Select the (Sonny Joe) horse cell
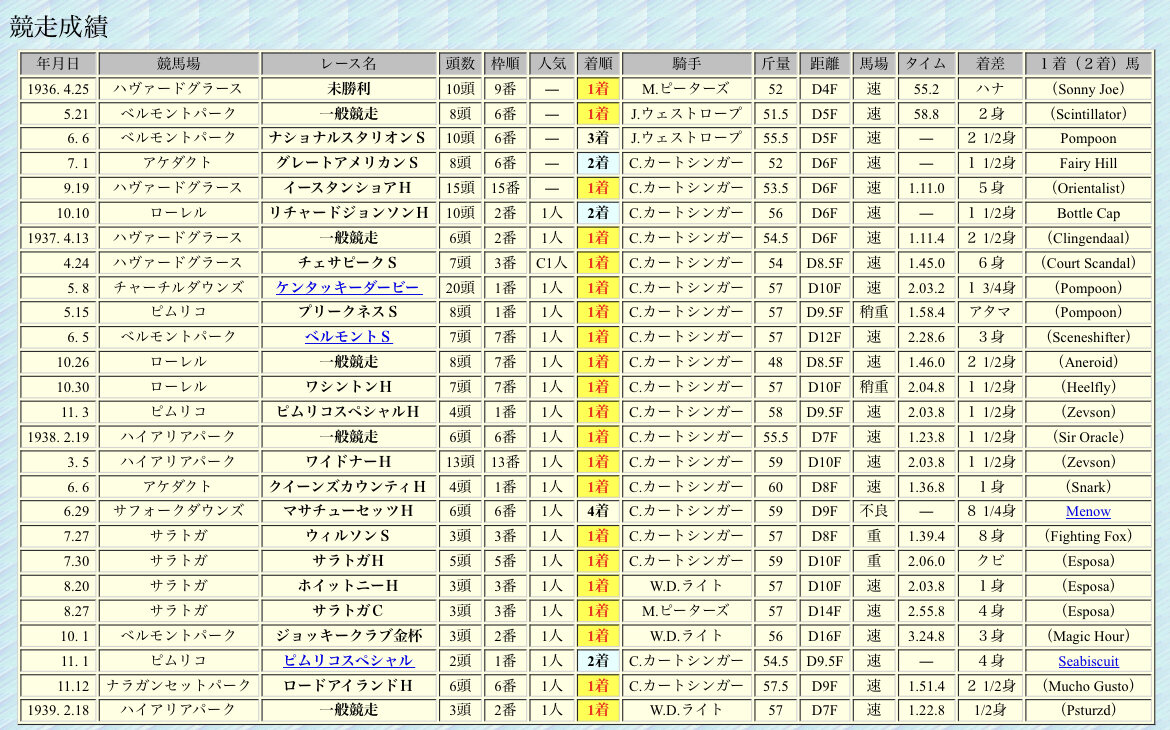Image resolution: width=1170 pixels, height=730 pixels. pyautogui.click(x=1089, y=89)
